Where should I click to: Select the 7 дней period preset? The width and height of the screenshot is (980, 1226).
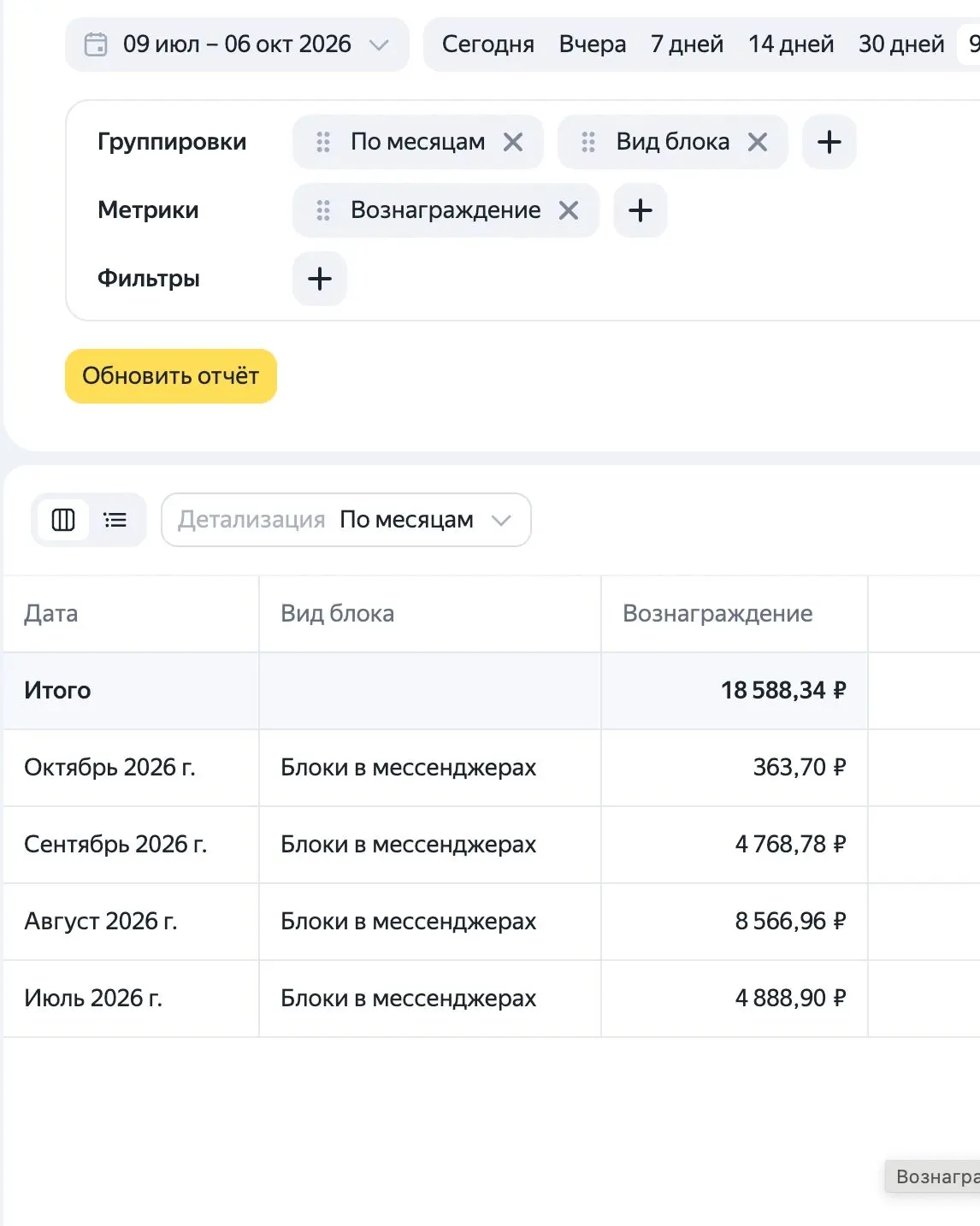(x=687, y=44)
